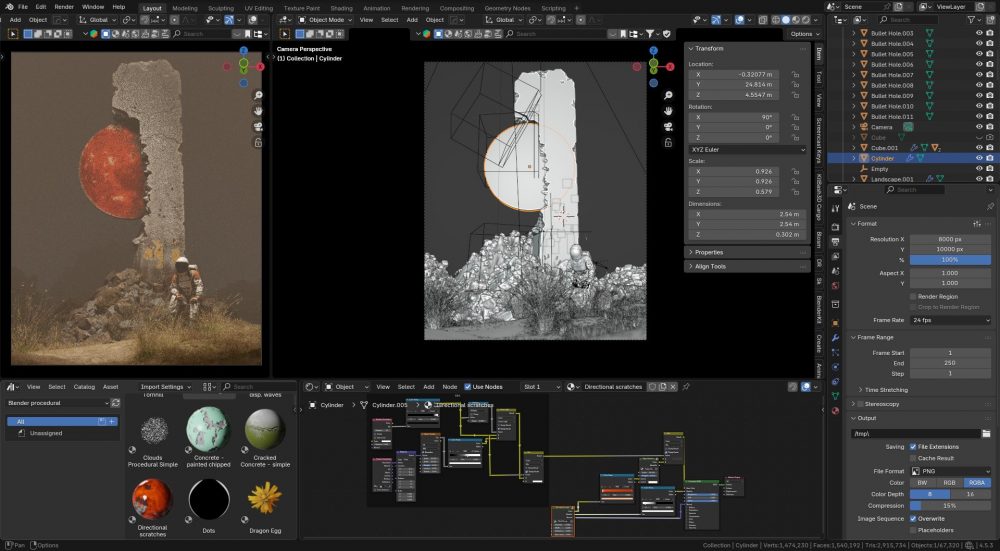
Task: Click folder icon beside /tmp\ output path
Action: click(x=986, y=434)
